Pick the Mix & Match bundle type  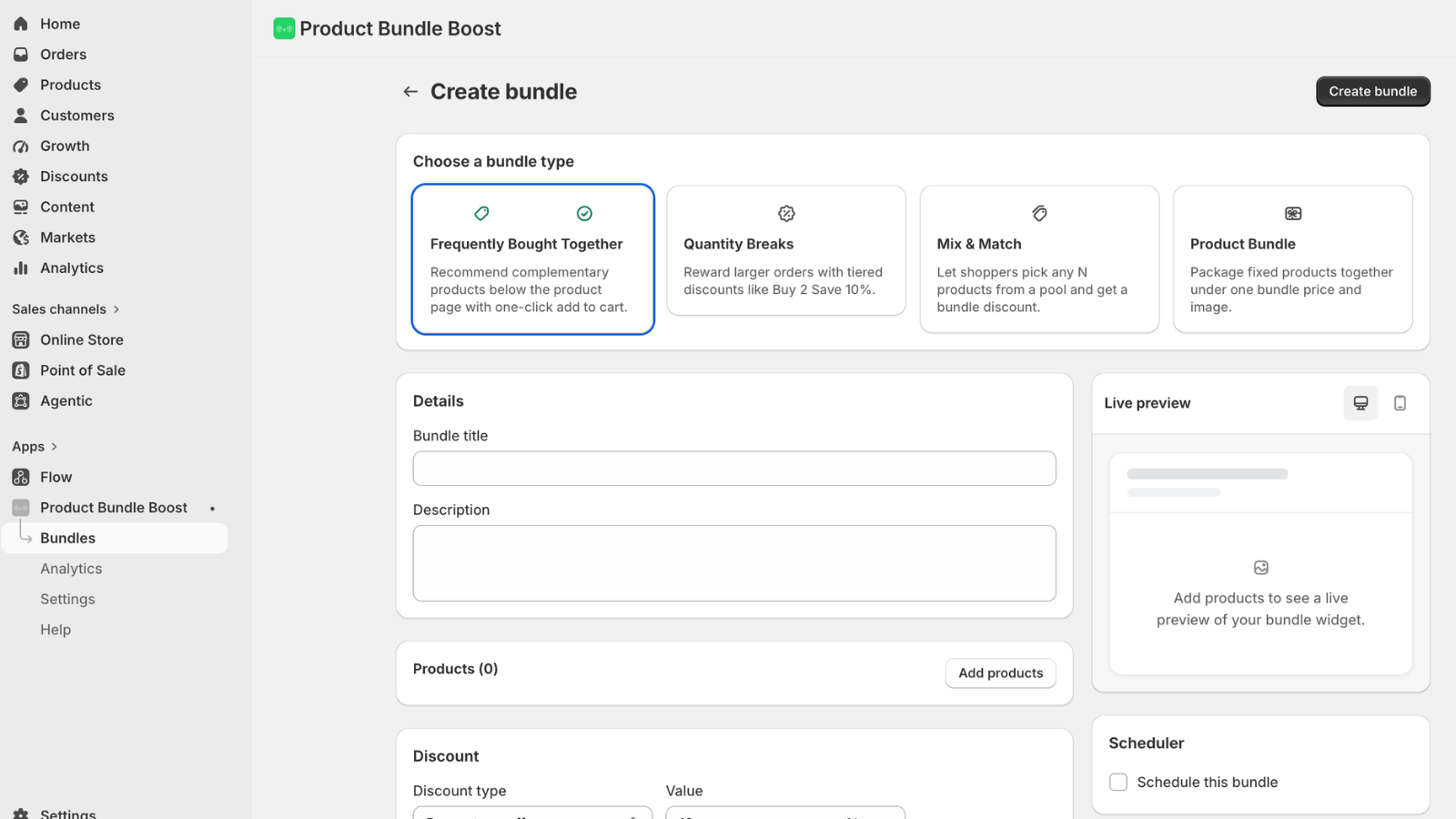pyautogui.click(x=1039, y=259)
